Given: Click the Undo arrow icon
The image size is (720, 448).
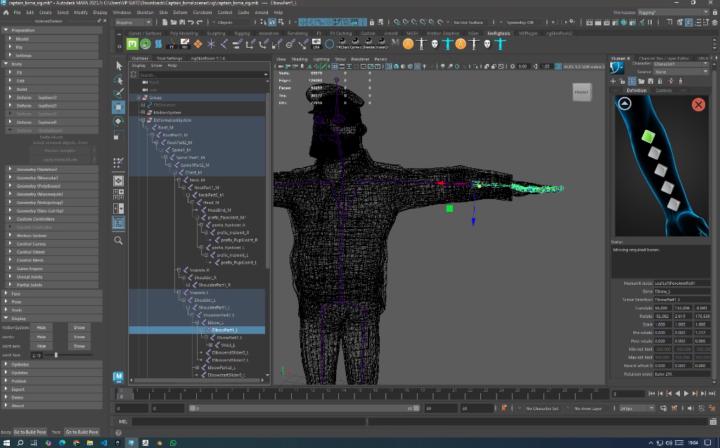Looking at the screenshot, I should point(191,22).
